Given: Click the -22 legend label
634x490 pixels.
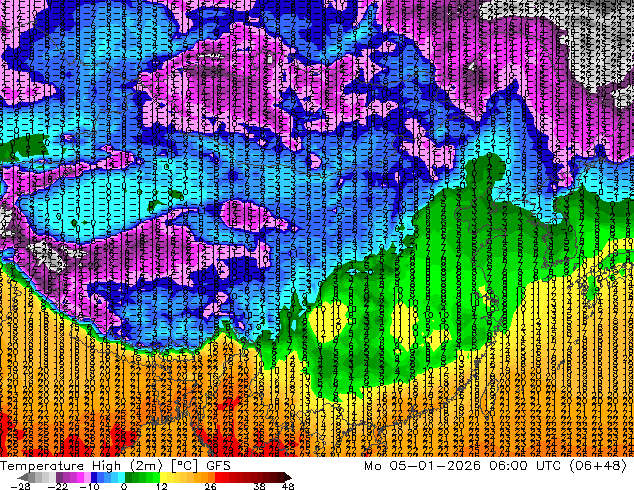Looking at the screenshot, I should click(58, 486).
